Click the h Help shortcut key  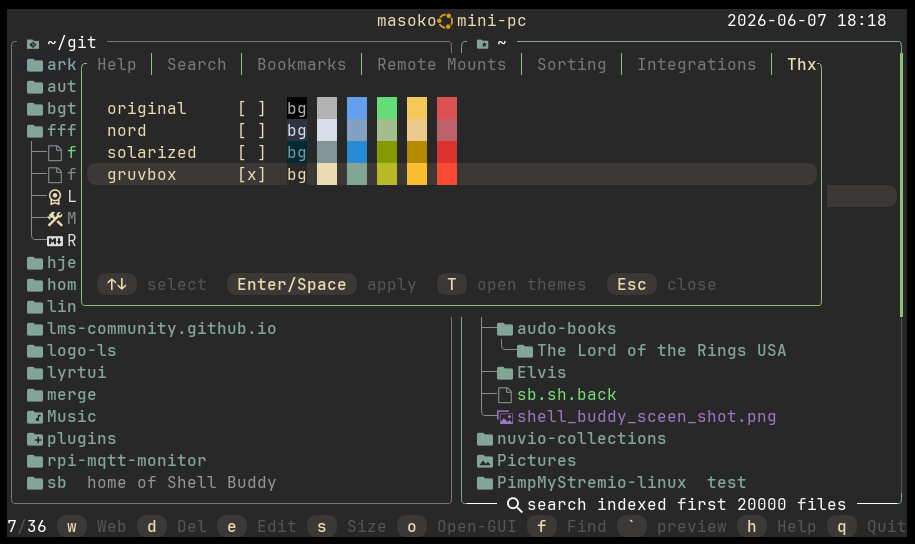(x=752, y=526)
